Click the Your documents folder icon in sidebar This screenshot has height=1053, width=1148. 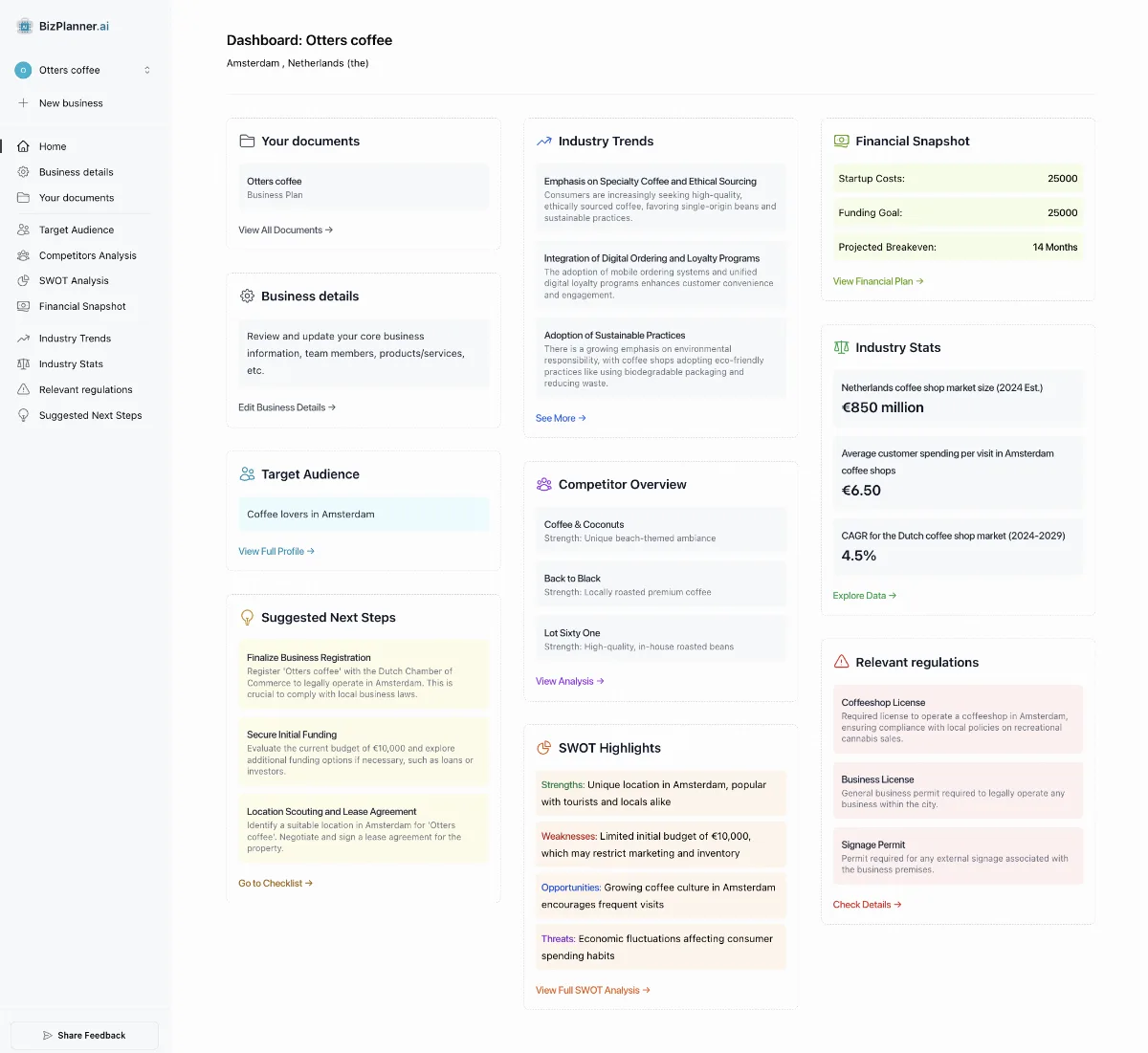coord(23,198)
